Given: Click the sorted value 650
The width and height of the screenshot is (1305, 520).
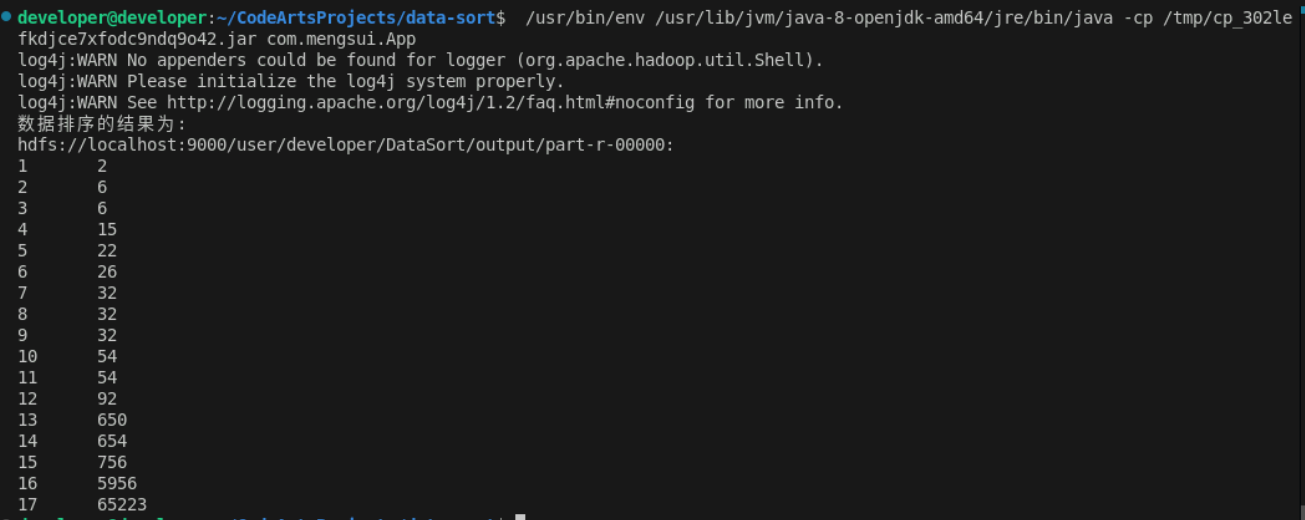Looking at the screenshot, I should point(112,420).
